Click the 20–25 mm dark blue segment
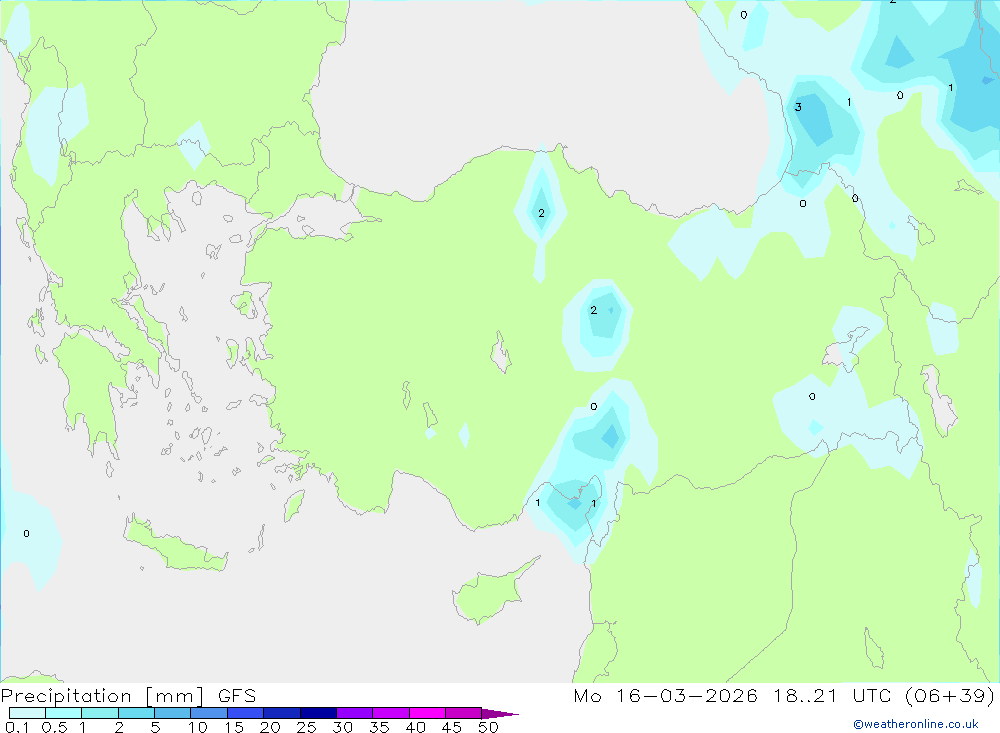 (281, 713)
